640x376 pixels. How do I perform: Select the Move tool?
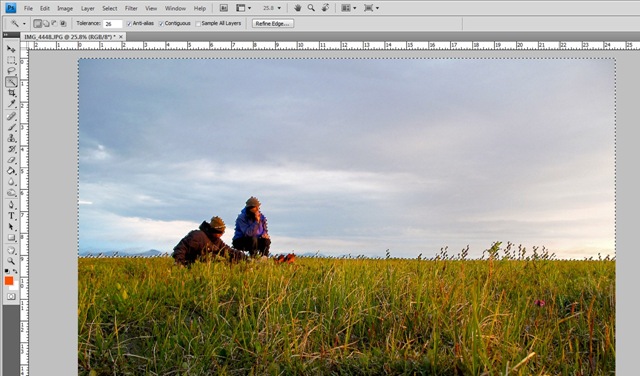point(11,49)
